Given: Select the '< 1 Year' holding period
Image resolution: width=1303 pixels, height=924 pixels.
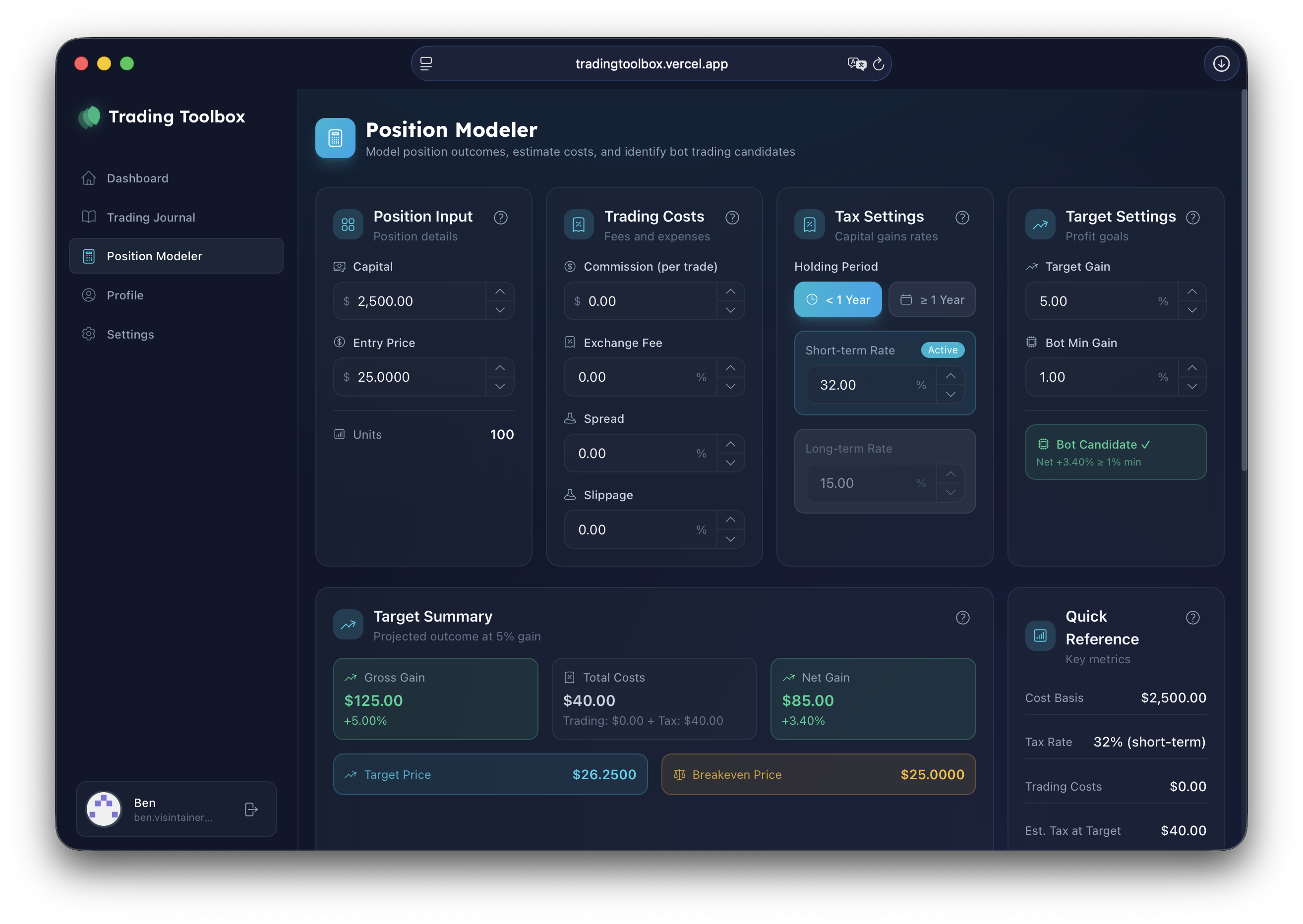Looking at the screenshot, I should (x=837, y=299).
